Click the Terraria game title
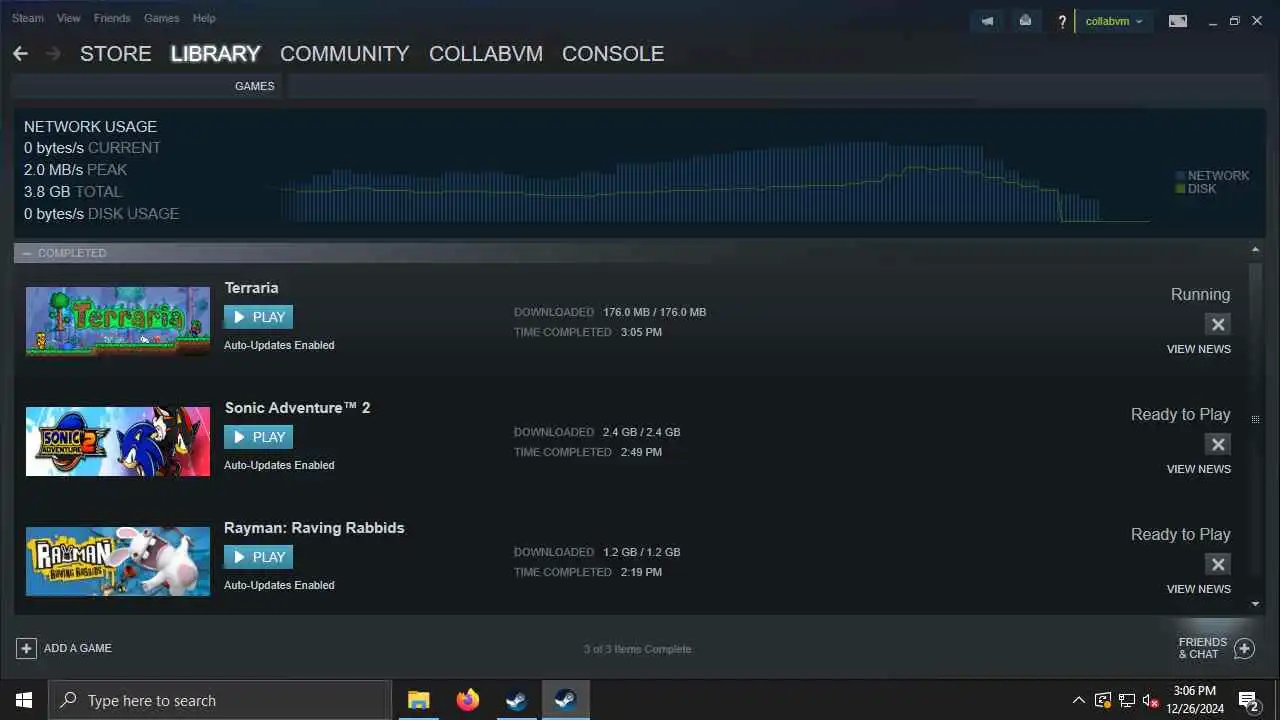This screenshot has height=720, width=1280. [x=251, y=288]
